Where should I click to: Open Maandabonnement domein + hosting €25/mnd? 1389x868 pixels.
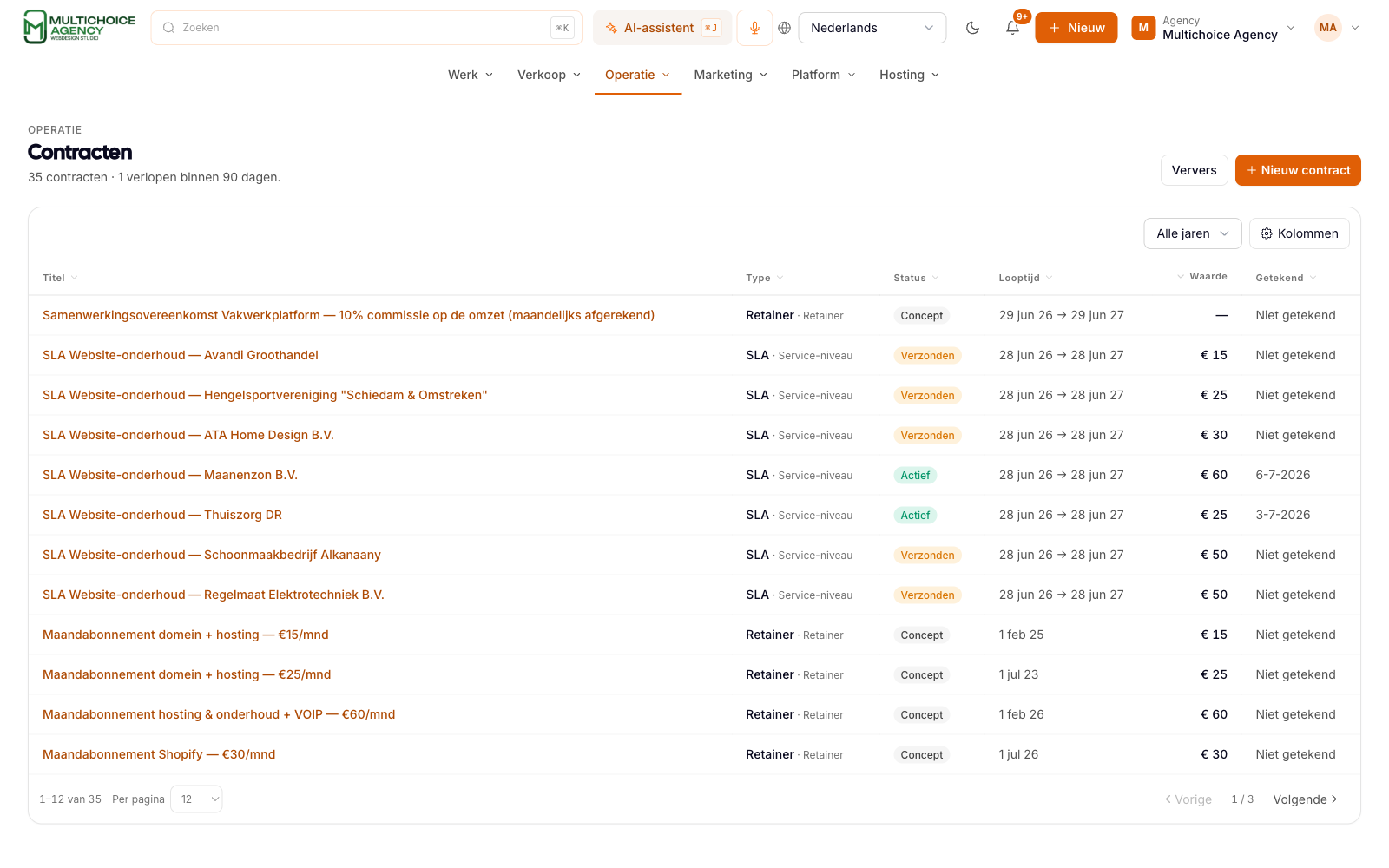187,674
